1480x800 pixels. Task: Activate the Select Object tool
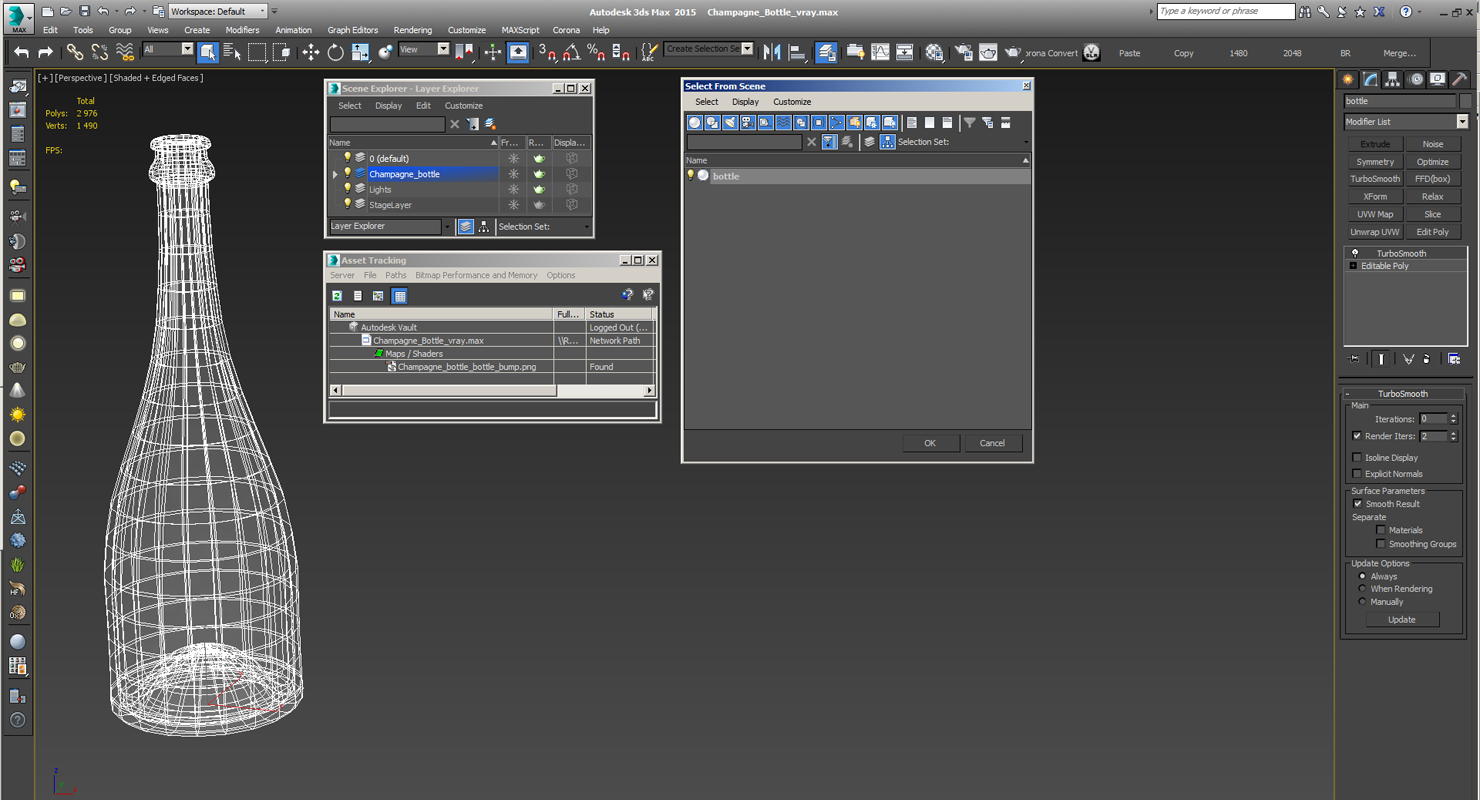pyautogui.click(x=208, y=52)
